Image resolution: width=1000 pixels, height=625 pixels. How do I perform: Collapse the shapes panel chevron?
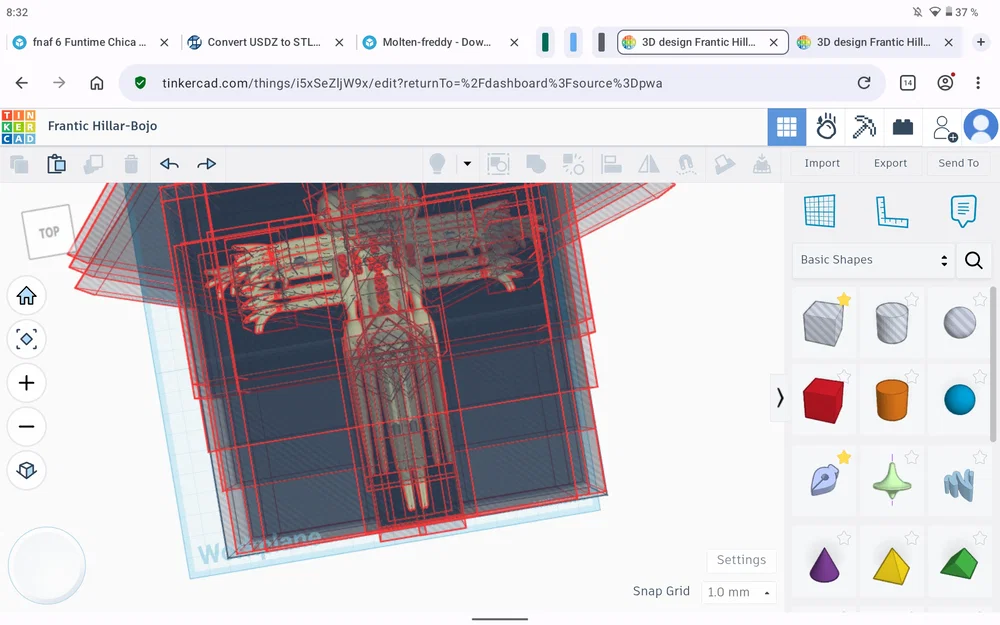tap(779, 398)
